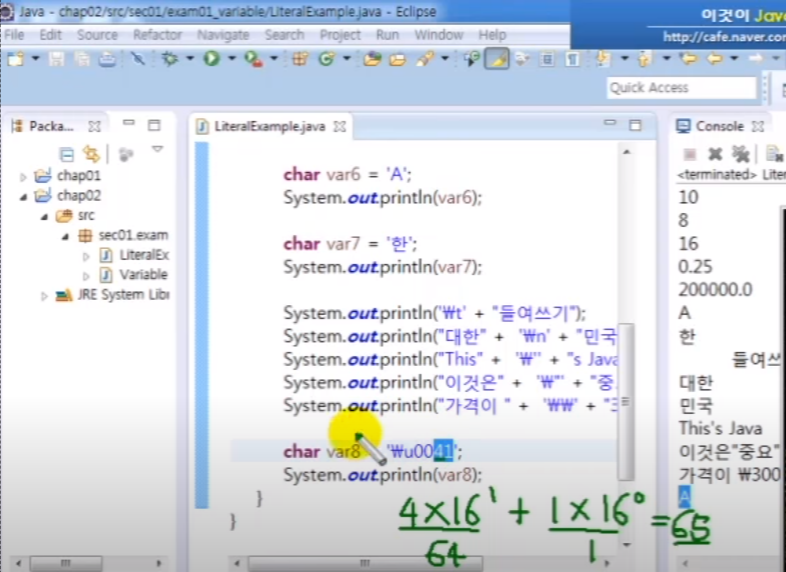Image resolution: width=786 pixels, height=572 pixels.
Task: Collapse the chap02 project node
Action: (23, 197)
